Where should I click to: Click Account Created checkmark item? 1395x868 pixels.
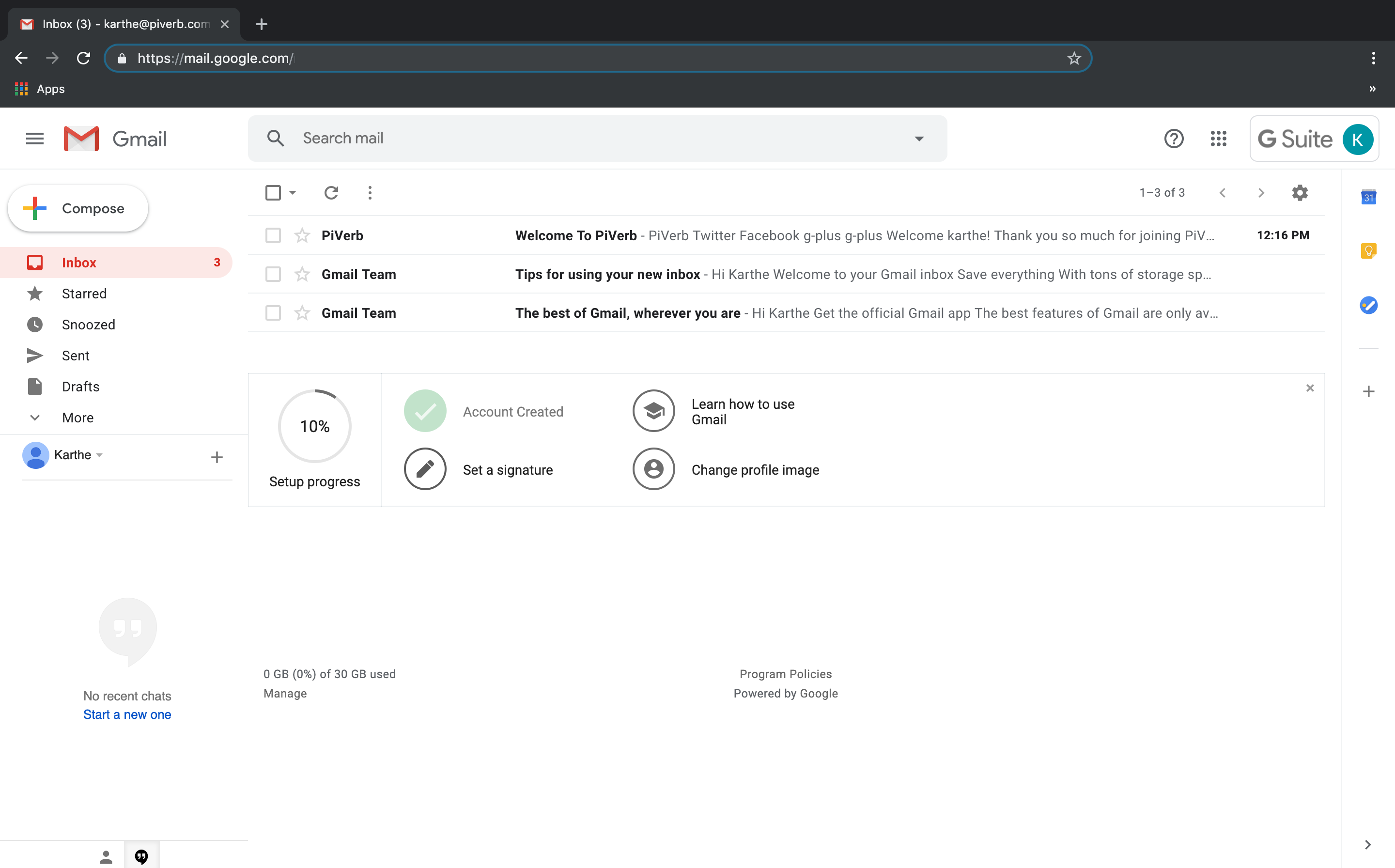[x=483, y=411]
